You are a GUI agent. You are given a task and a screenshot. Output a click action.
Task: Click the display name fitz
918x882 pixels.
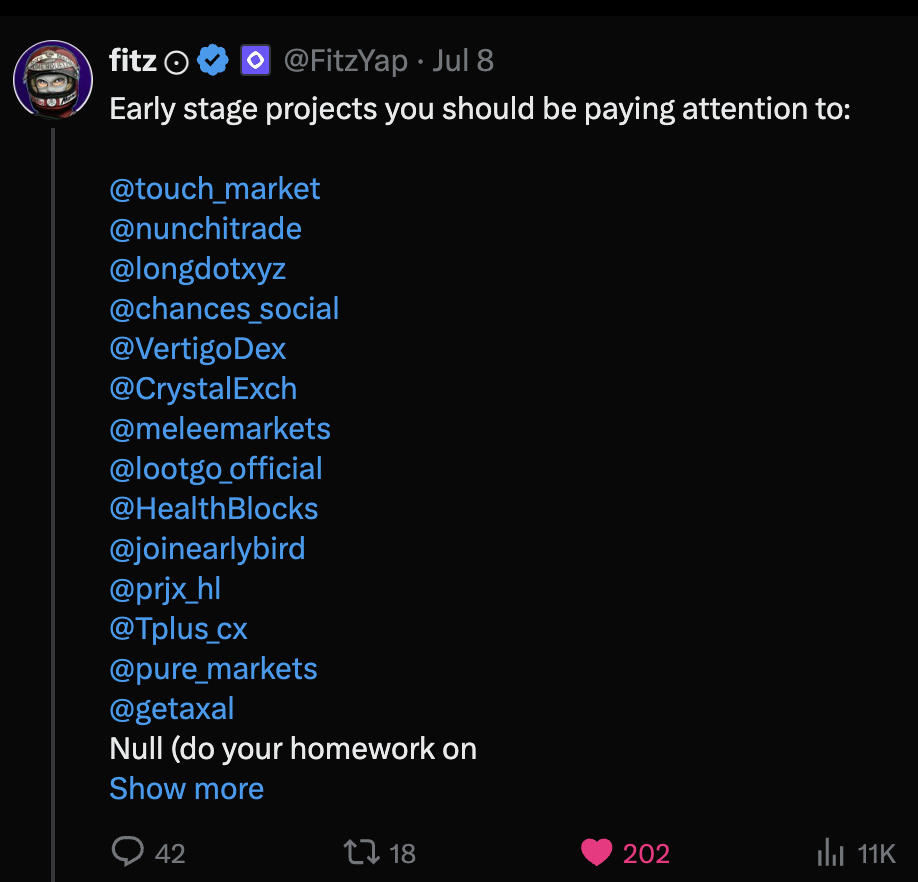click(134, 59)
